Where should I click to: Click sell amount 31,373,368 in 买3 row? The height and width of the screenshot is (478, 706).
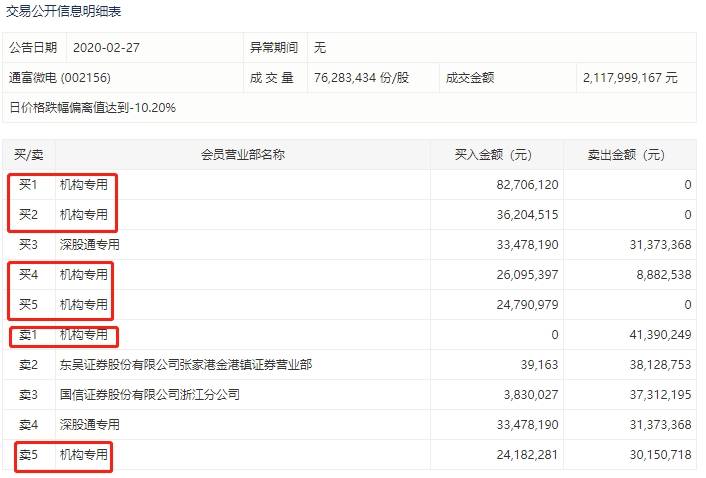coord(660,245)
